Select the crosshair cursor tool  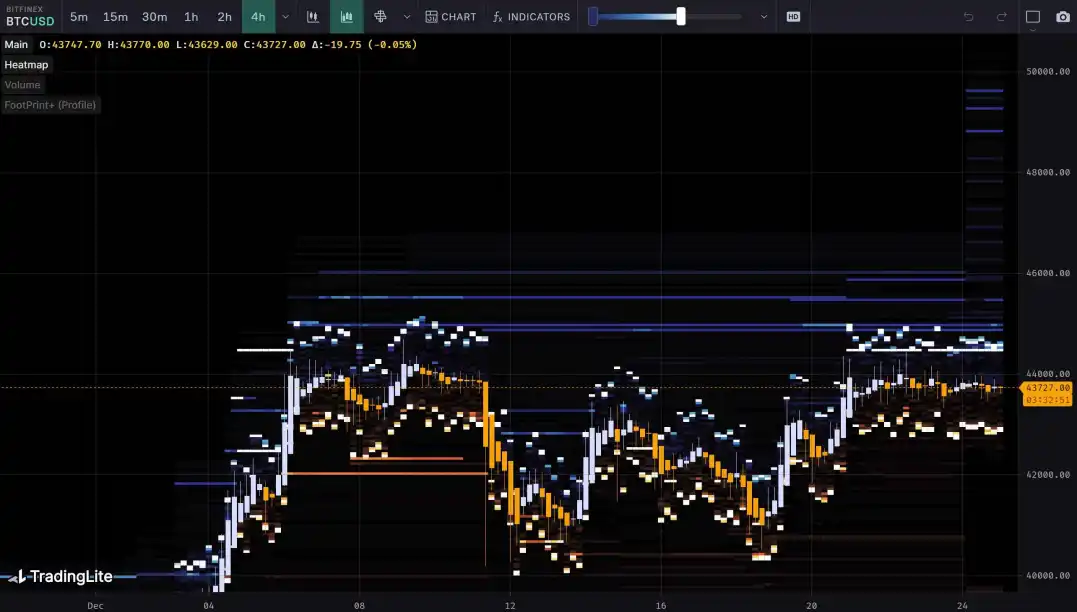[380, 17]
